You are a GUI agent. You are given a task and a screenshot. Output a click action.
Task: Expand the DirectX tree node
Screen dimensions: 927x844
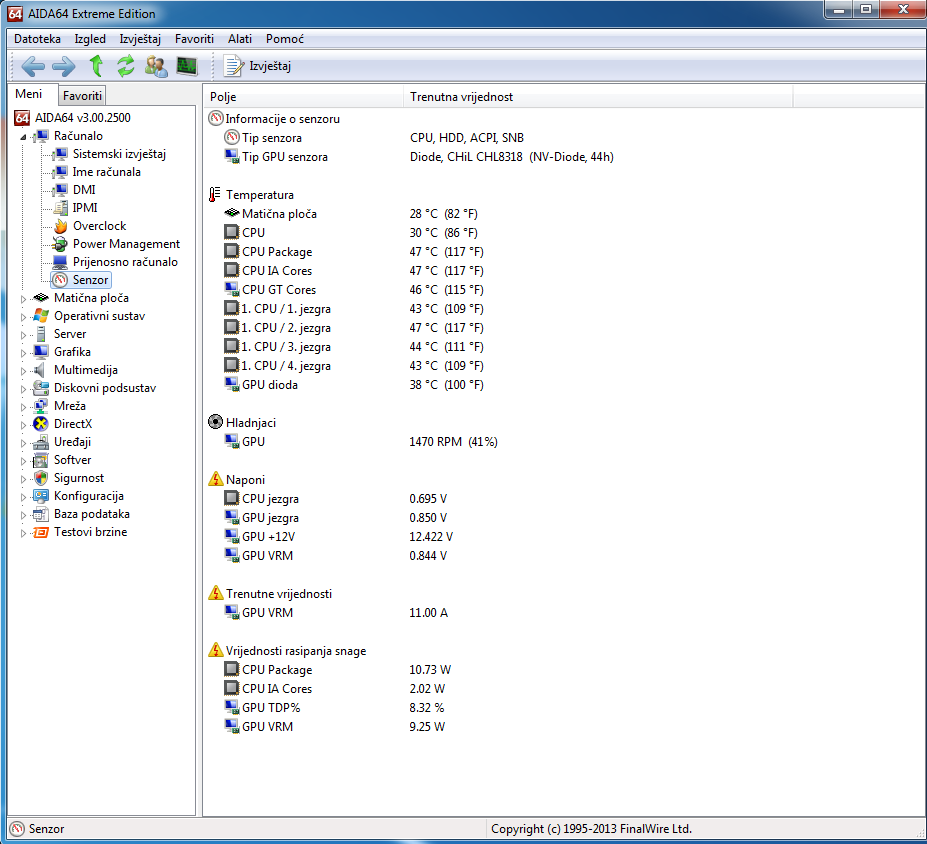point(23,425)
